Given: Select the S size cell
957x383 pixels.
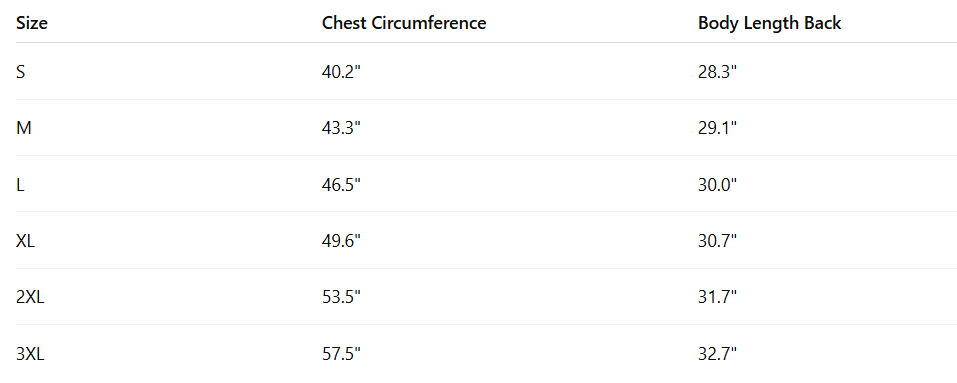Looking at the screenshot, I should [21, 72].
